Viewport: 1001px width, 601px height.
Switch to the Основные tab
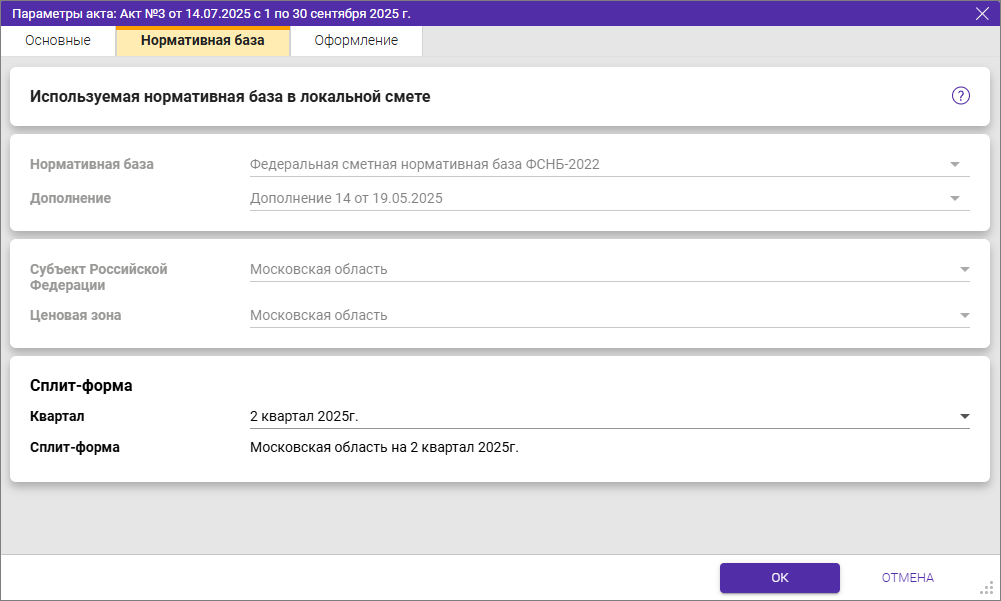click(58, 41)
